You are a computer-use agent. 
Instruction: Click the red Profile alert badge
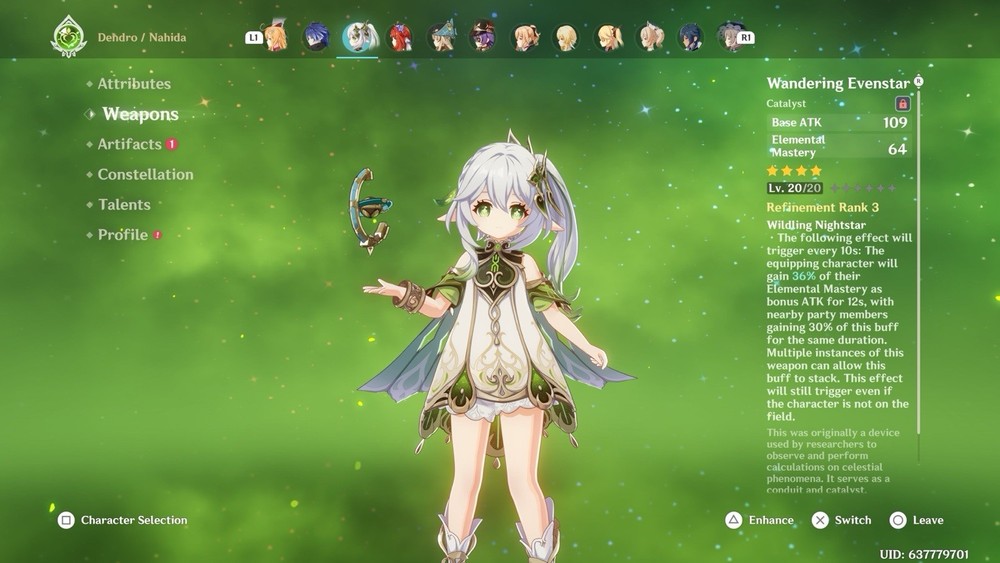158,235
